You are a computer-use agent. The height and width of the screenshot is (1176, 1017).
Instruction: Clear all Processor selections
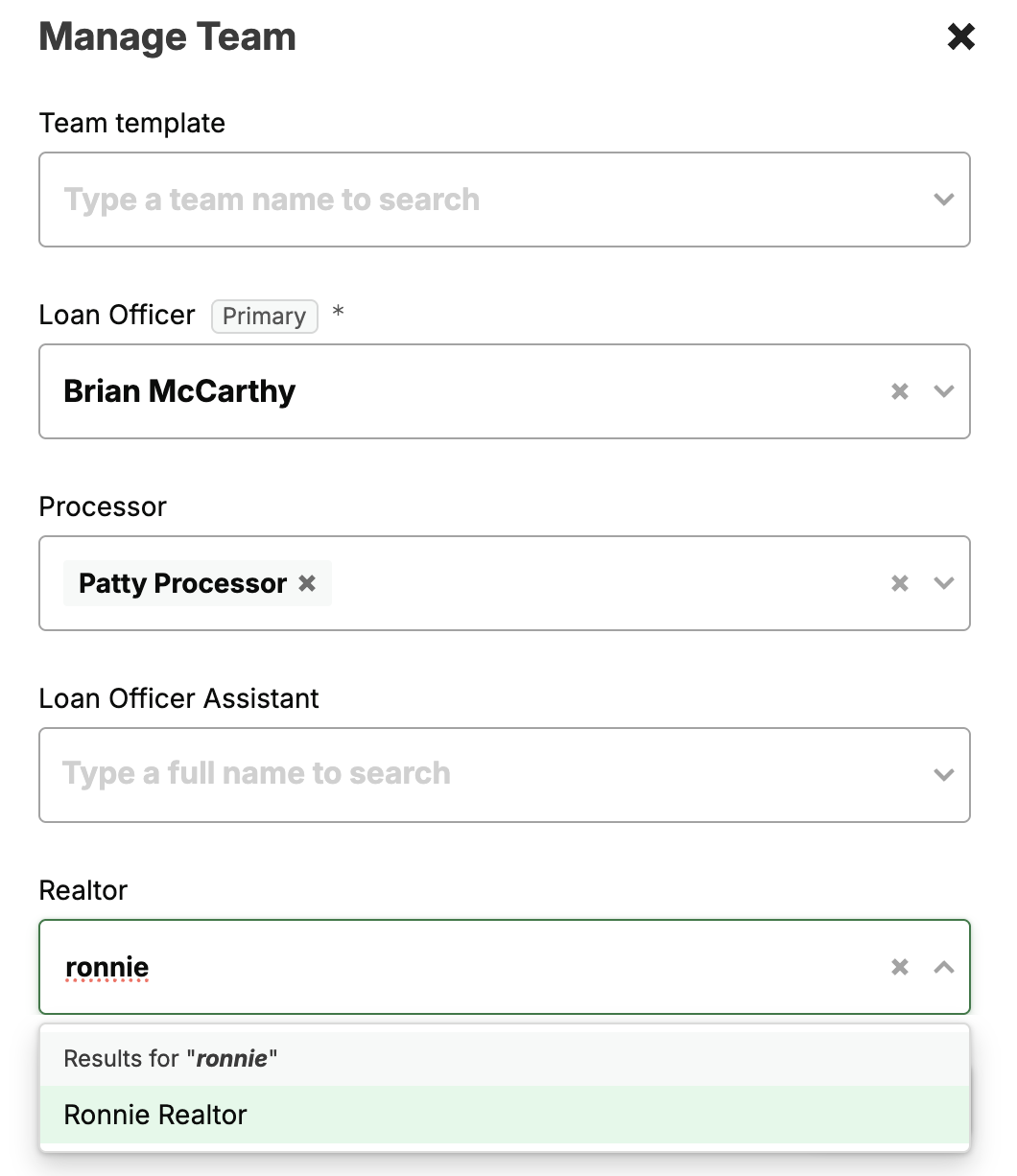[x=900, y=583]
